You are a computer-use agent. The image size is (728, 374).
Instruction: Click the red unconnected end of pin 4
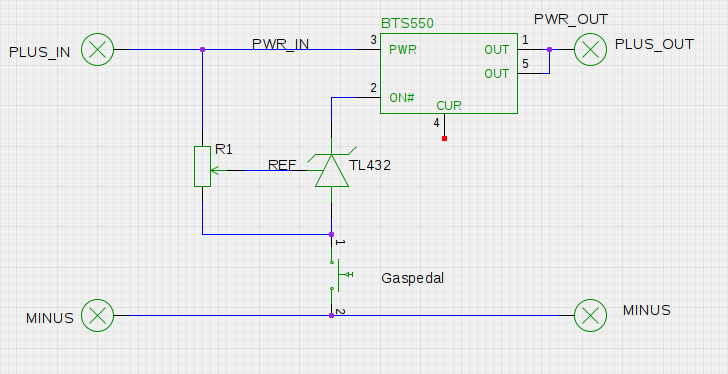(444, 138)
